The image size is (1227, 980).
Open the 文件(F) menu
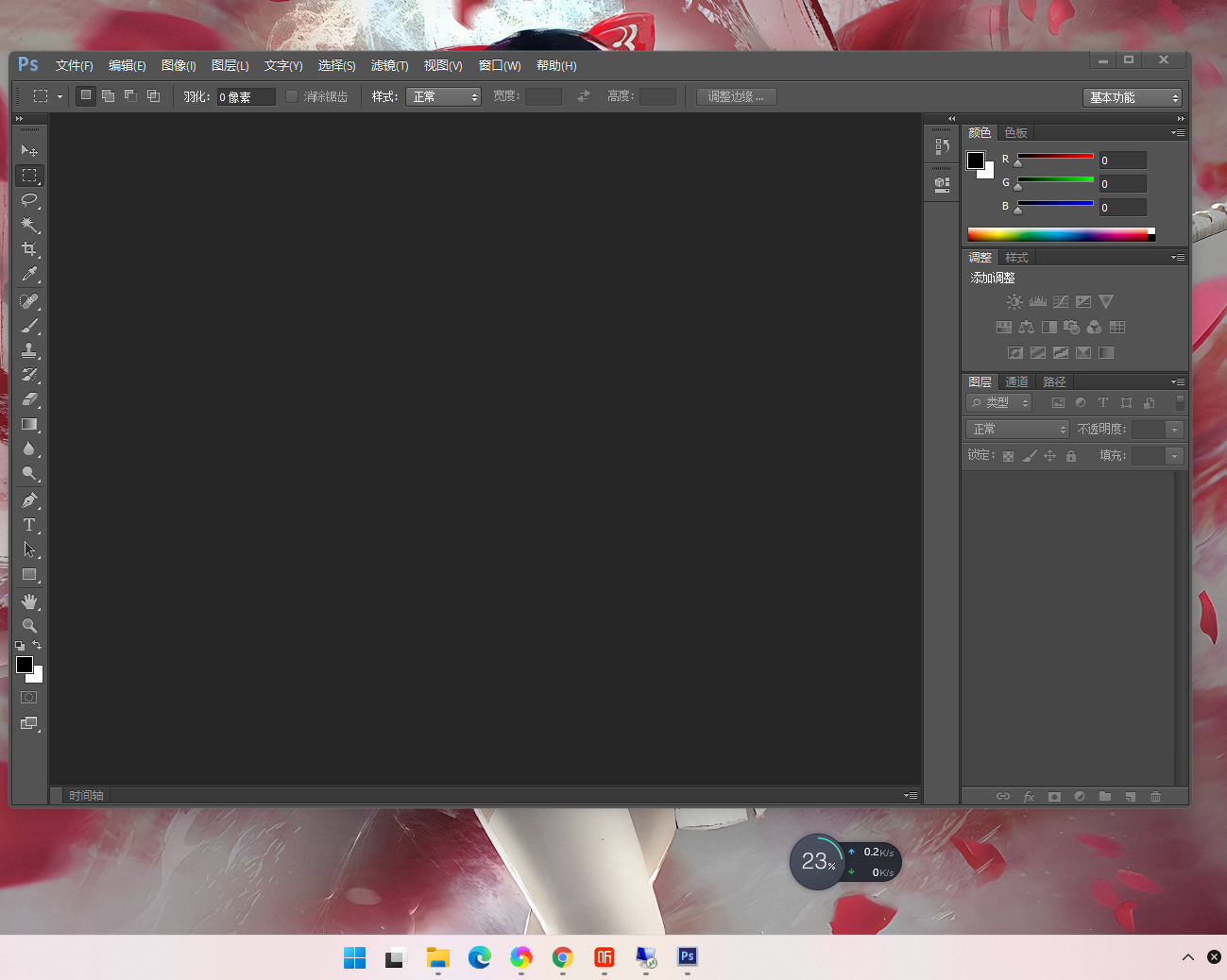[74, 65]
